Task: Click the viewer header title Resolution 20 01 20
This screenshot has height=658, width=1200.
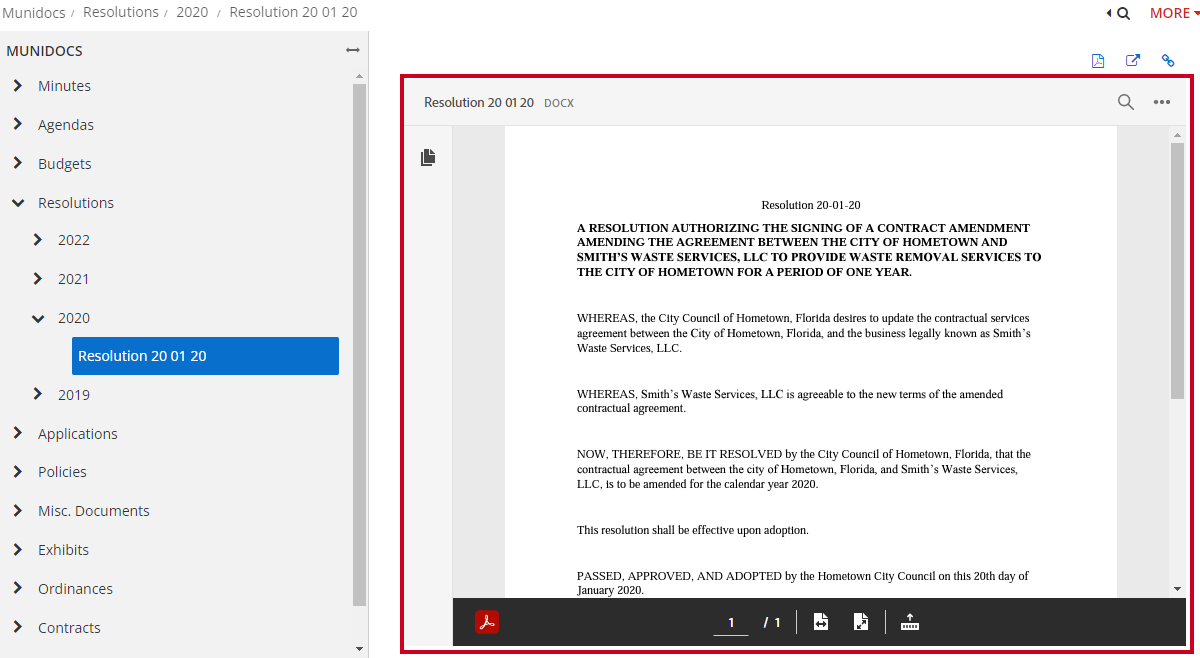Action: [479, 103]
